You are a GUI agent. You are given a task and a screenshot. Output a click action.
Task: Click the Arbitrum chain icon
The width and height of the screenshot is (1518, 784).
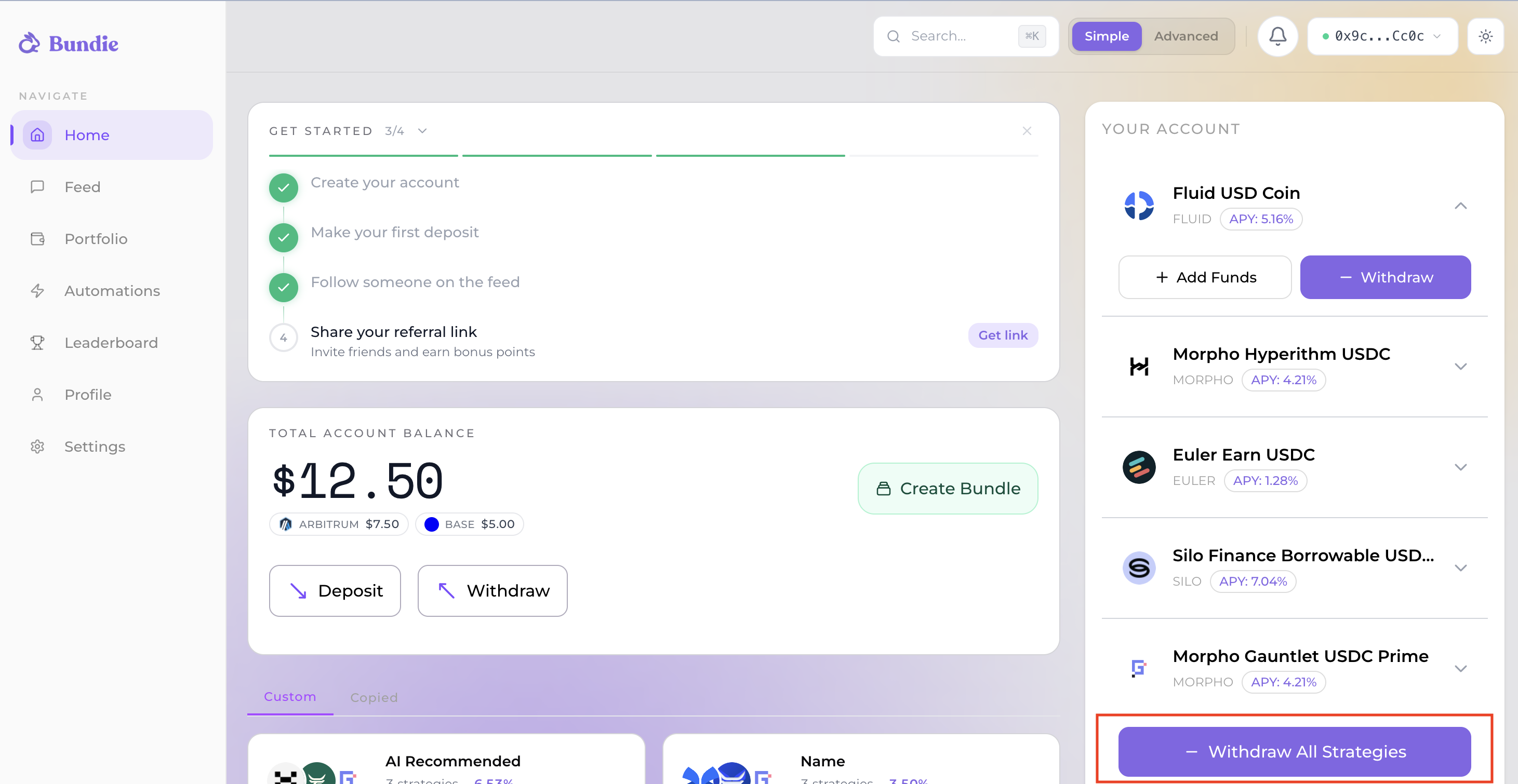(x=285, y=524)
